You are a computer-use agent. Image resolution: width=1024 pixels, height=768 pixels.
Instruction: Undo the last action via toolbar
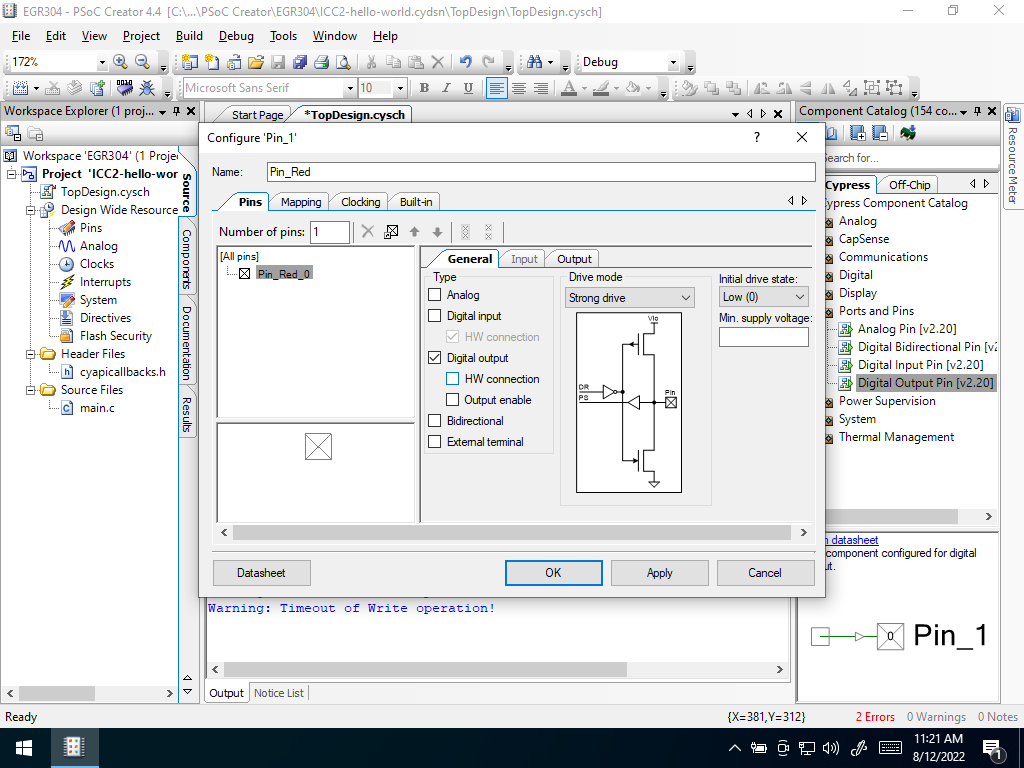click(466, 62)
